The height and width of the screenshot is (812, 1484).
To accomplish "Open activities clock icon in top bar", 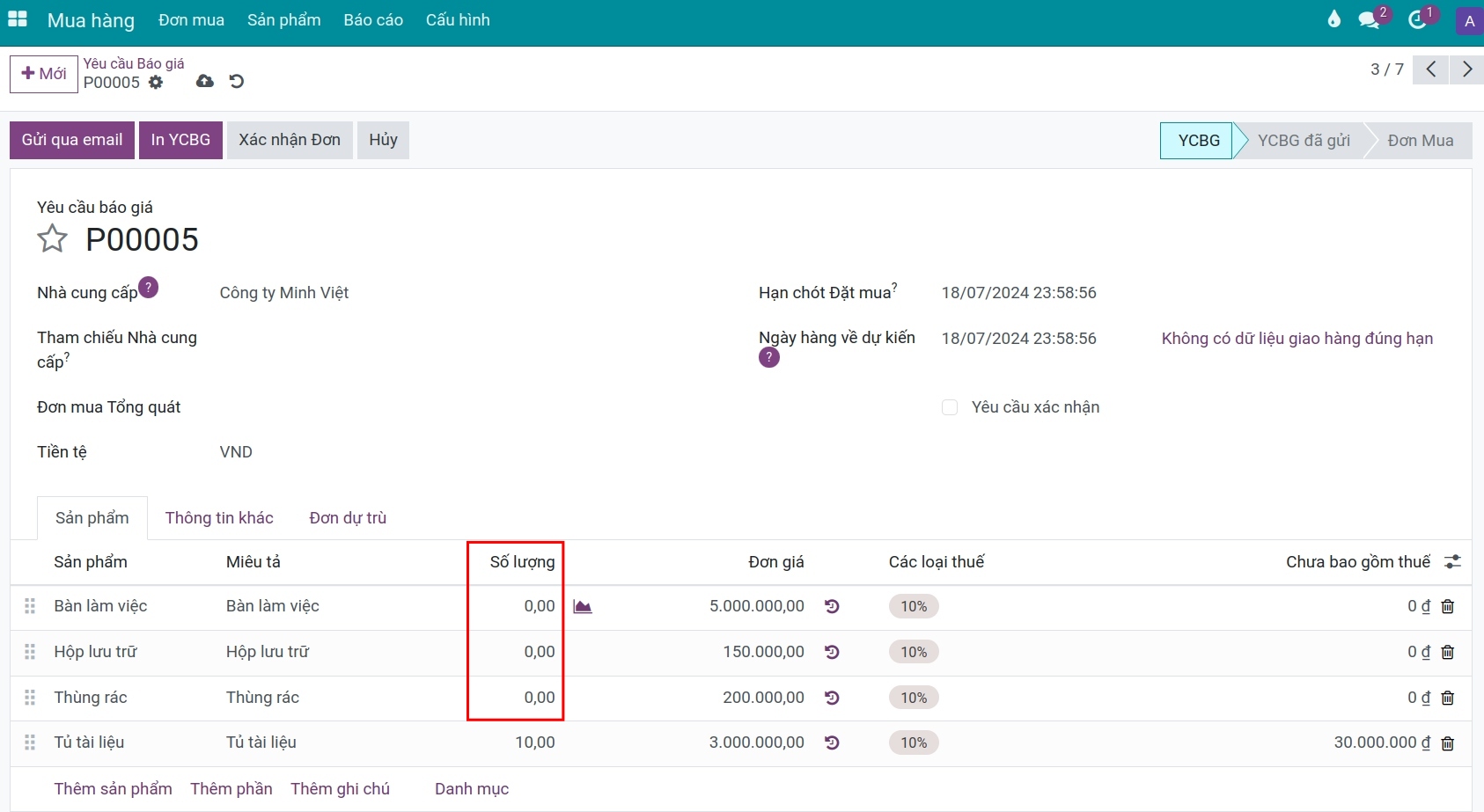I will point(1417,19).
